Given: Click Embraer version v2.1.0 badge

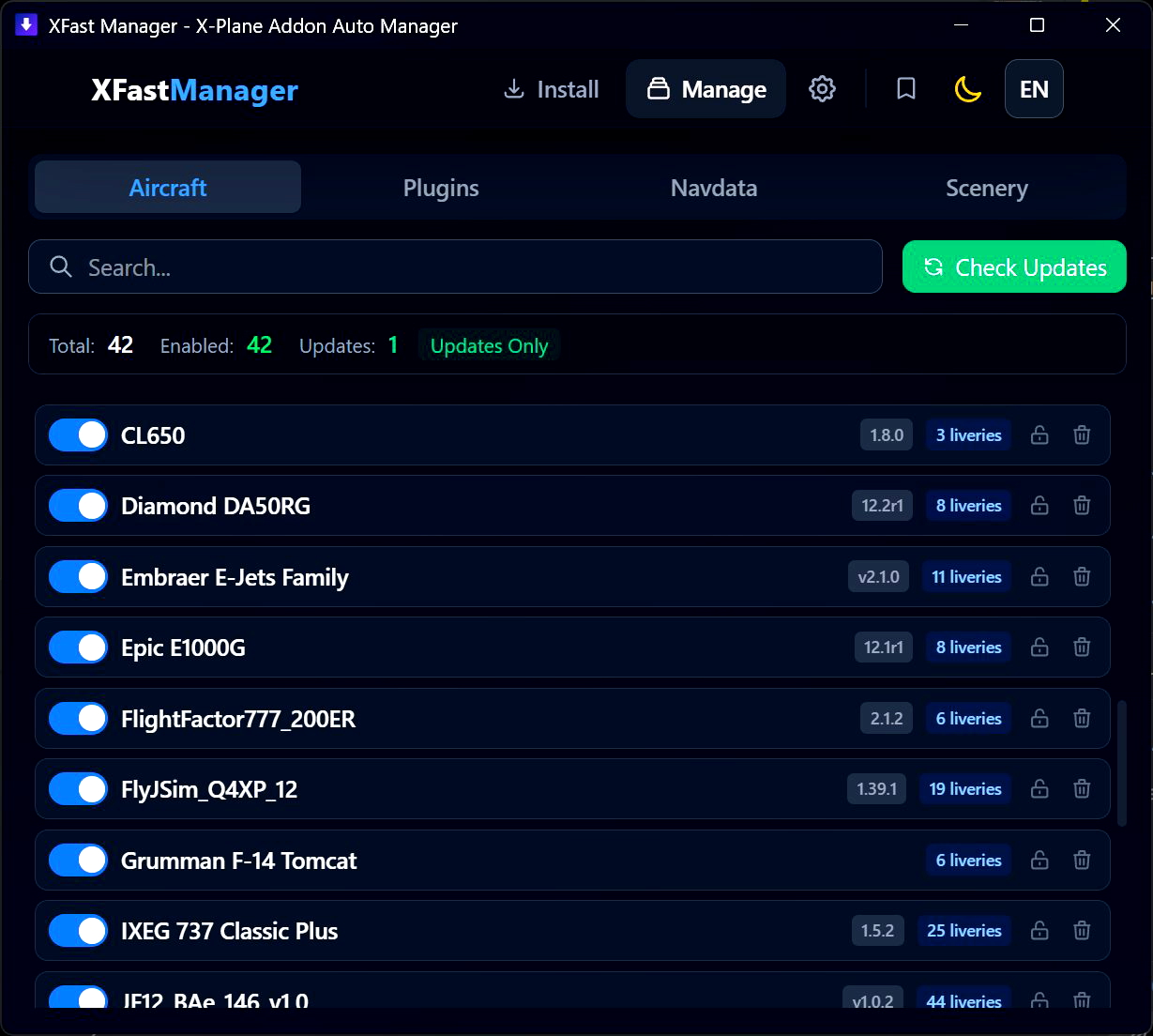Looking at the screenshot, I should pos(879,577).
